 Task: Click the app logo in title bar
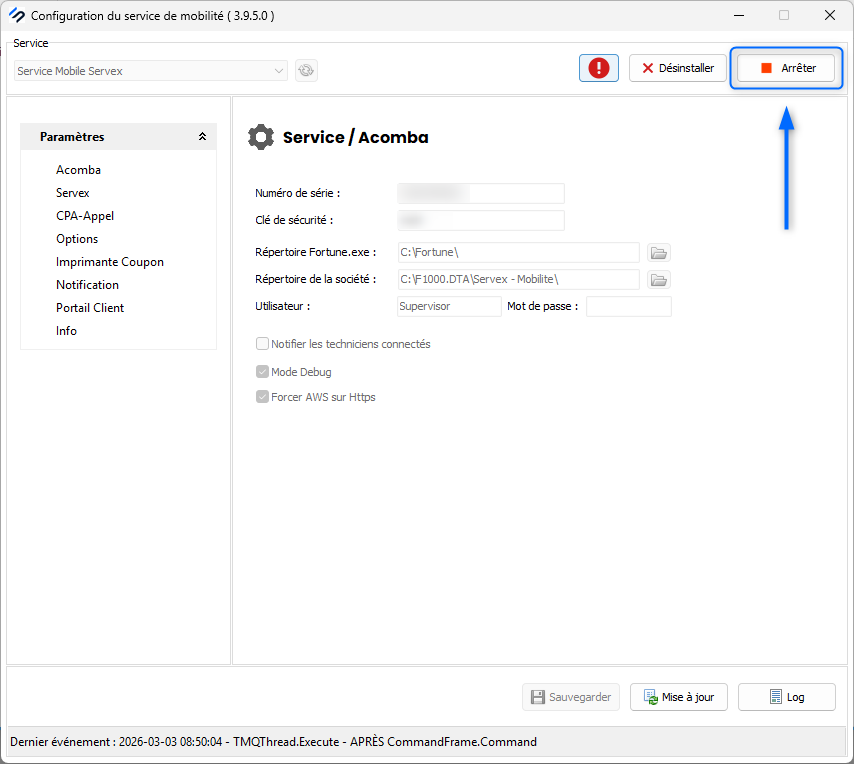tap(16, 16)
